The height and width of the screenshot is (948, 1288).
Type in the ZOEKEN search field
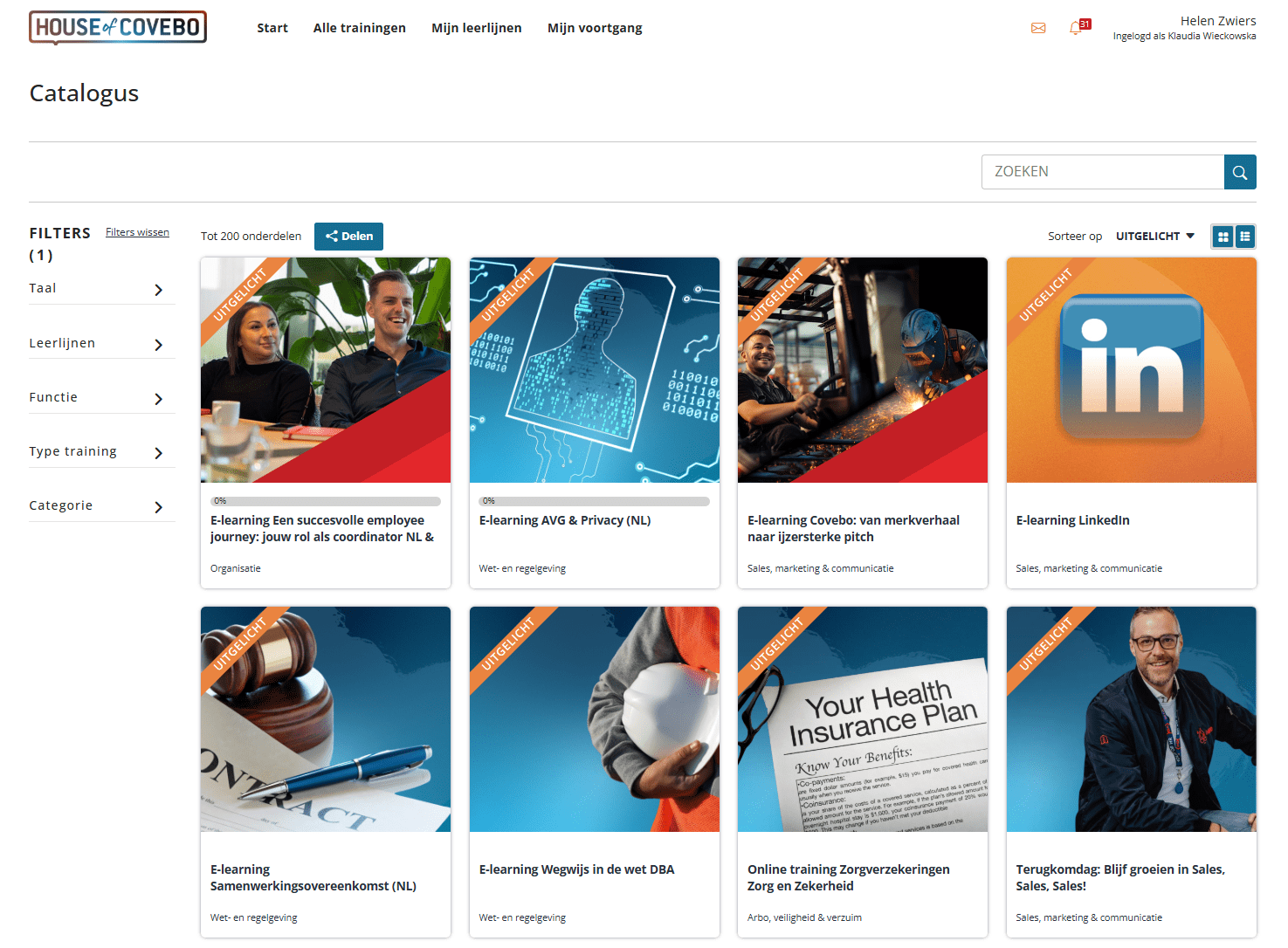click(x=1103, y=171)
